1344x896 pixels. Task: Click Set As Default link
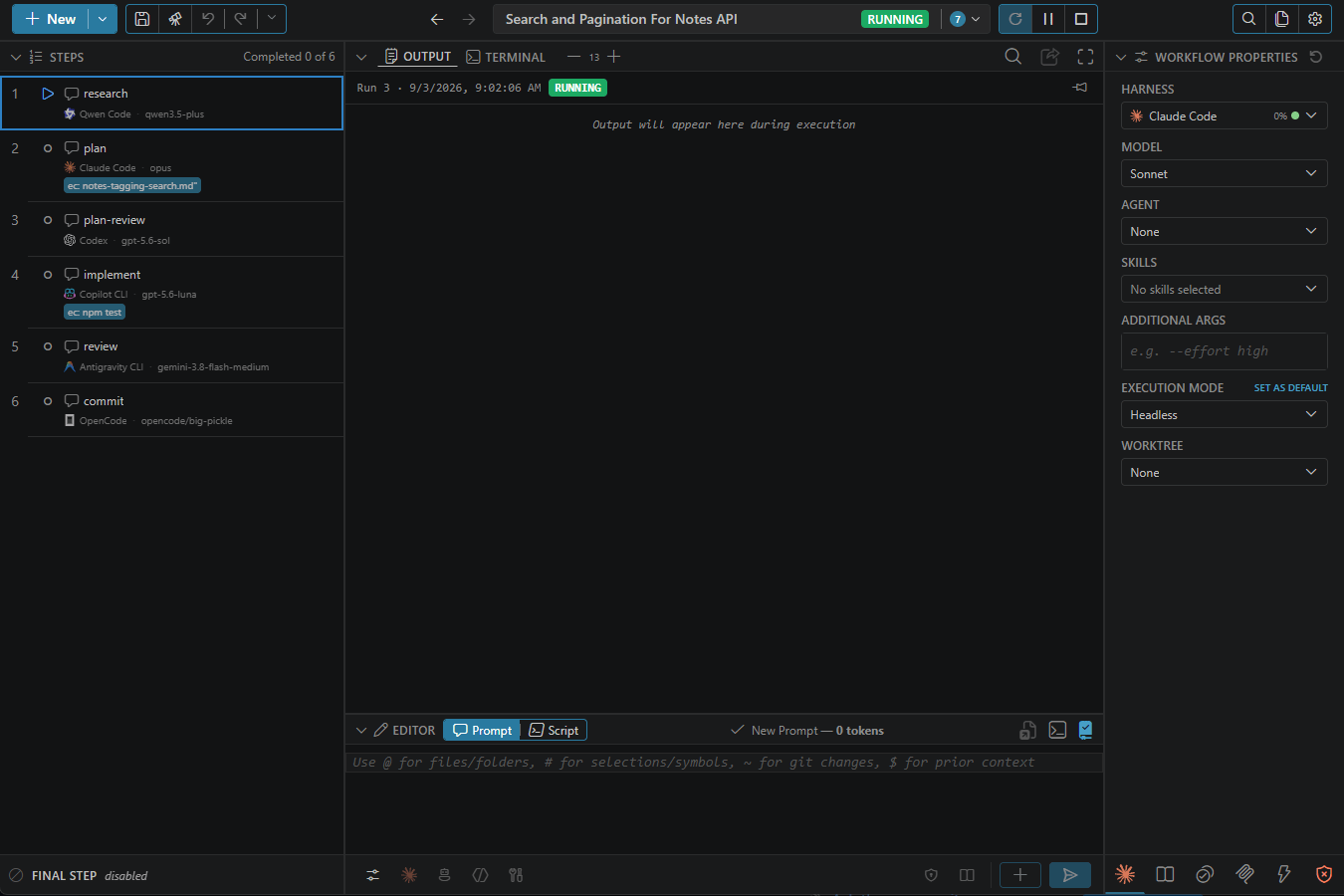pos(1290,387)
